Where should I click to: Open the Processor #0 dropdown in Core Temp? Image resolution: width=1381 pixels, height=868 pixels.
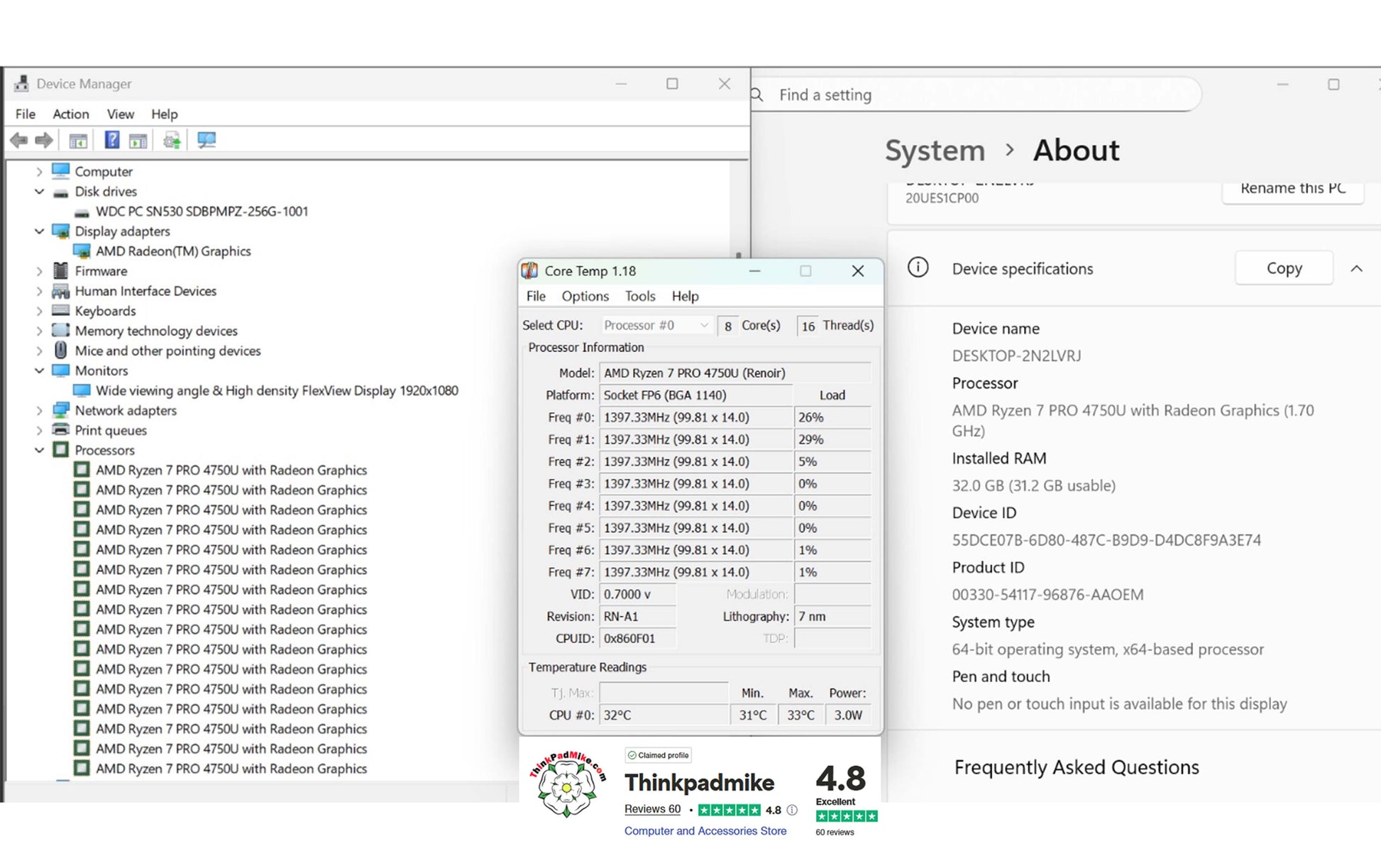[x=656, y=325]
